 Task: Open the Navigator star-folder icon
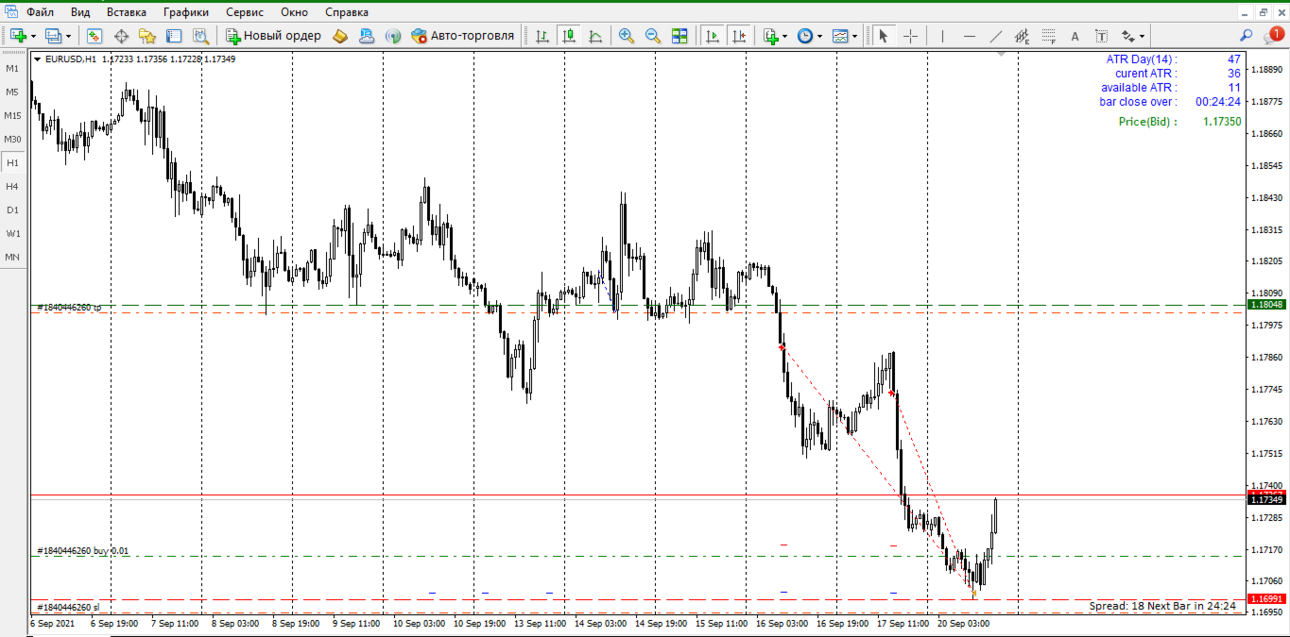tap(147, 36)
